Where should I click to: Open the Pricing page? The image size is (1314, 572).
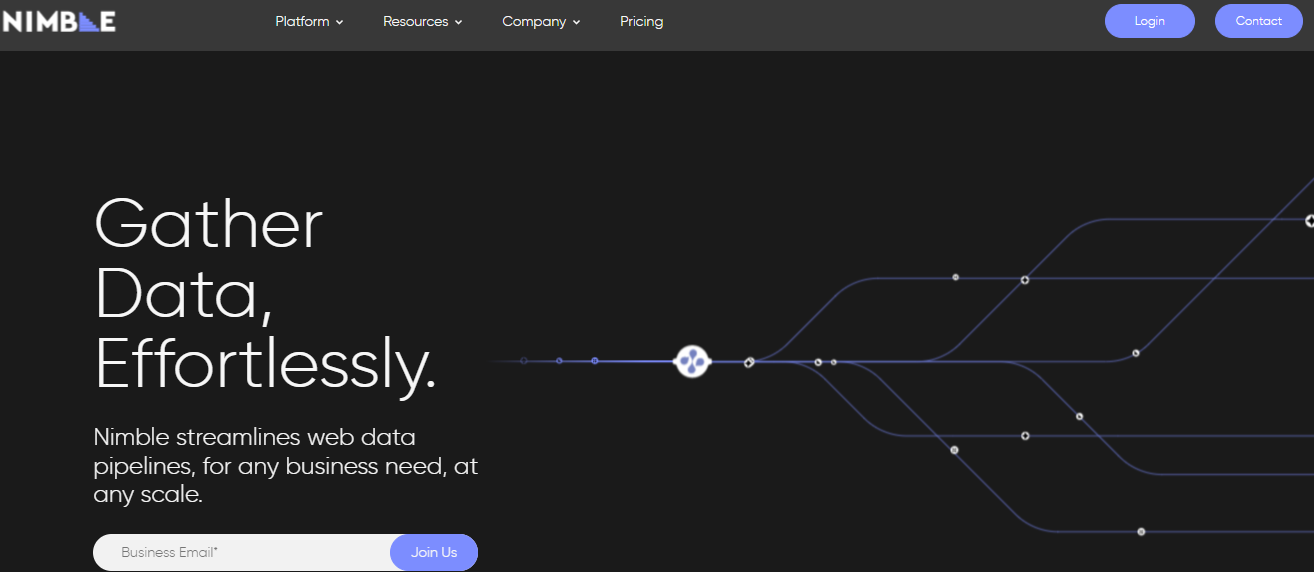(x=641, y=21)
